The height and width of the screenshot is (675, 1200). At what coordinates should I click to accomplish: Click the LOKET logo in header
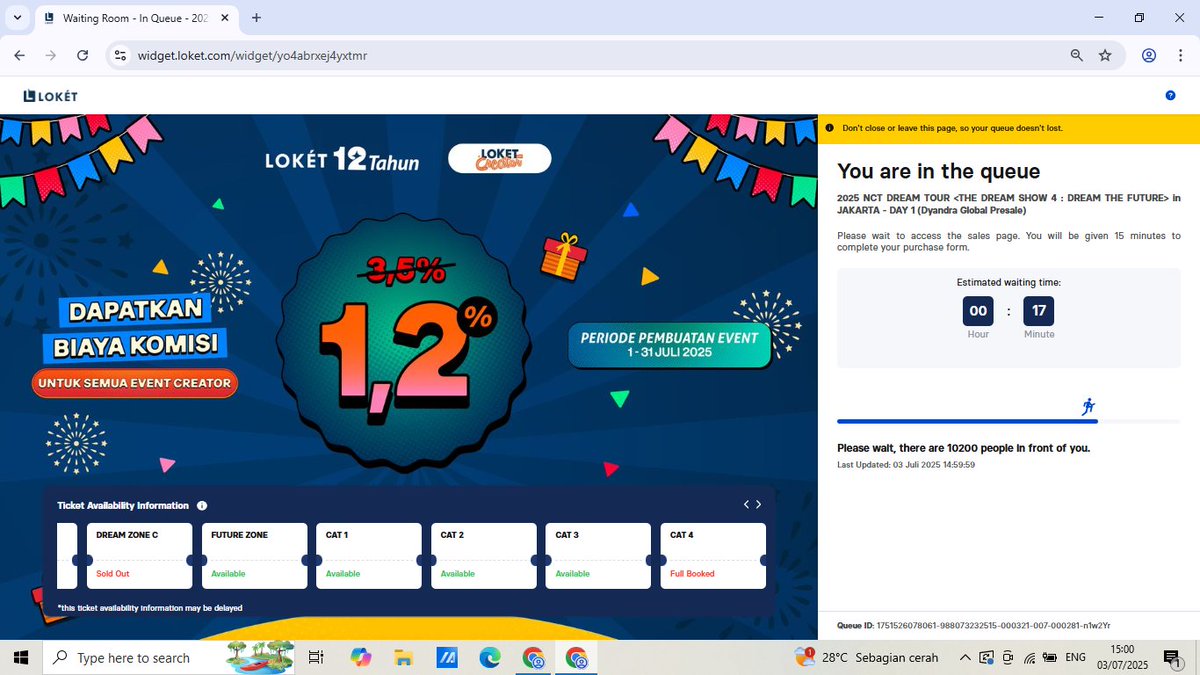point(51,96)
